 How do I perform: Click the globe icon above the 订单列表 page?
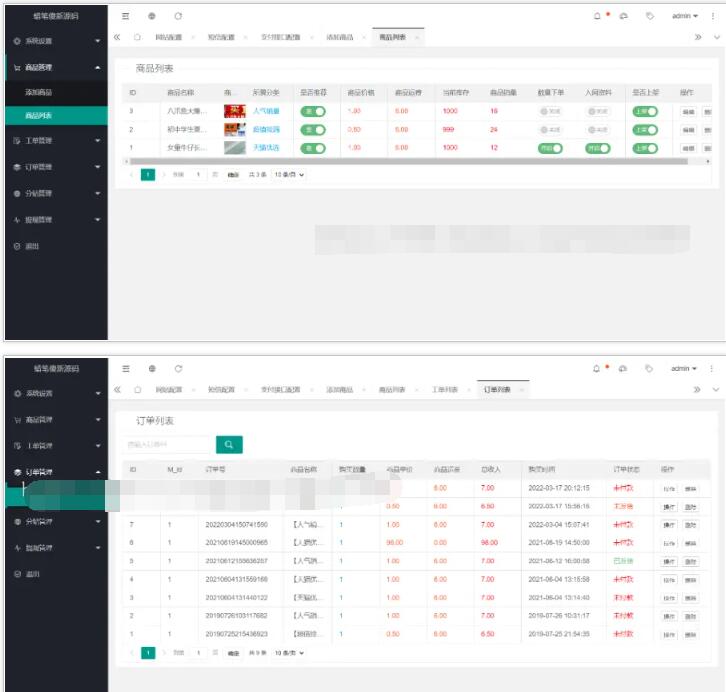click(x=152, y=368)
